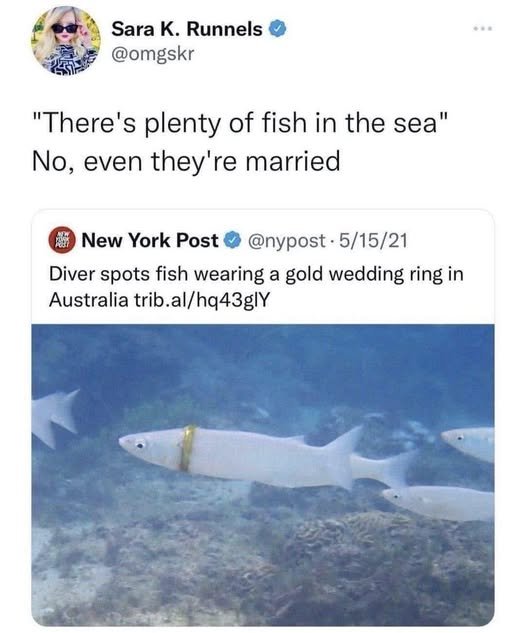Screen dimensions: 526x633
Task: Click the quoted tweet headline text
Action: coord(256,287)
